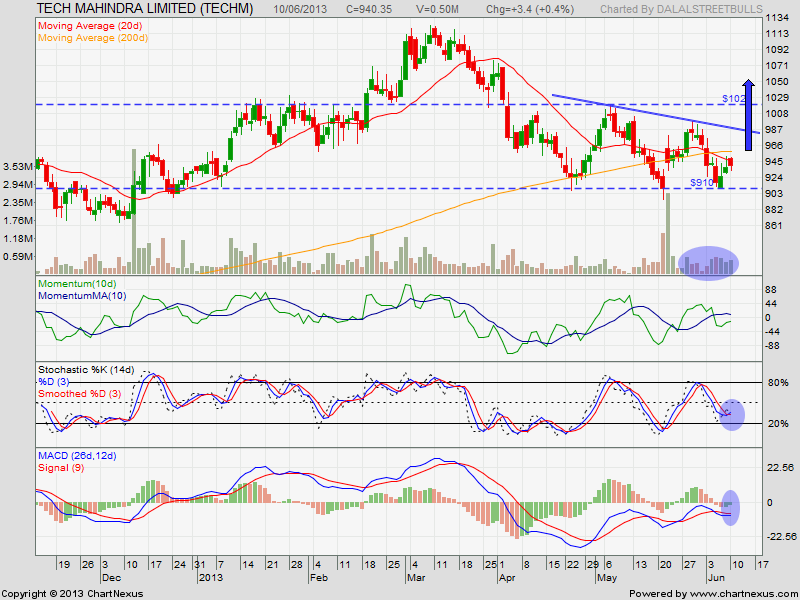The height and width of the screenshot is (600, 800).
Task: Click the highlighted stochastic crossover circle
Action: (732, 414)
